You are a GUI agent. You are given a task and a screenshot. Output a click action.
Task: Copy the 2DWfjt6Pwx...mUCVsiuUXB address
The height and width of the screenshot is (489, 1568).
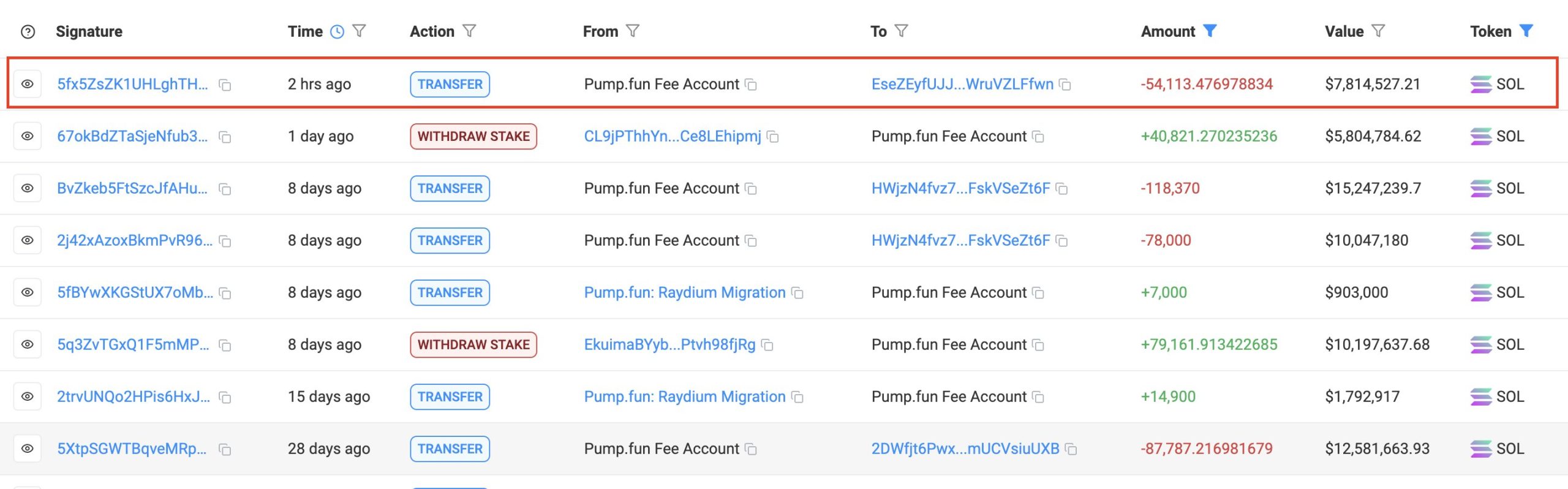click(x=1071, y=450)
